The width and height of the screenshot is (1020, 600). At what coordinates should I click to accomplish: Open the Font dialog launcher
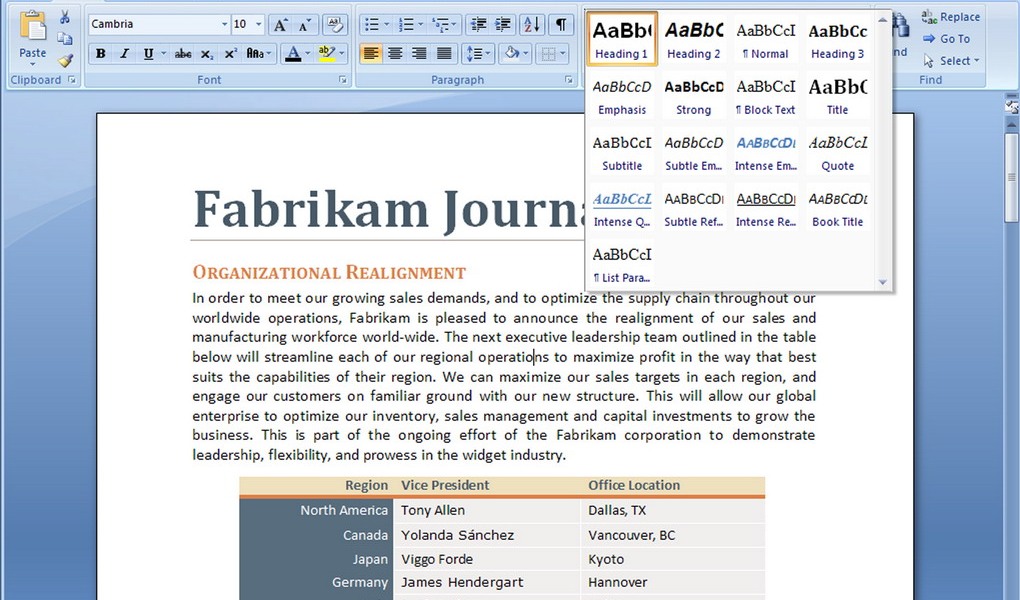click(343, 80)
